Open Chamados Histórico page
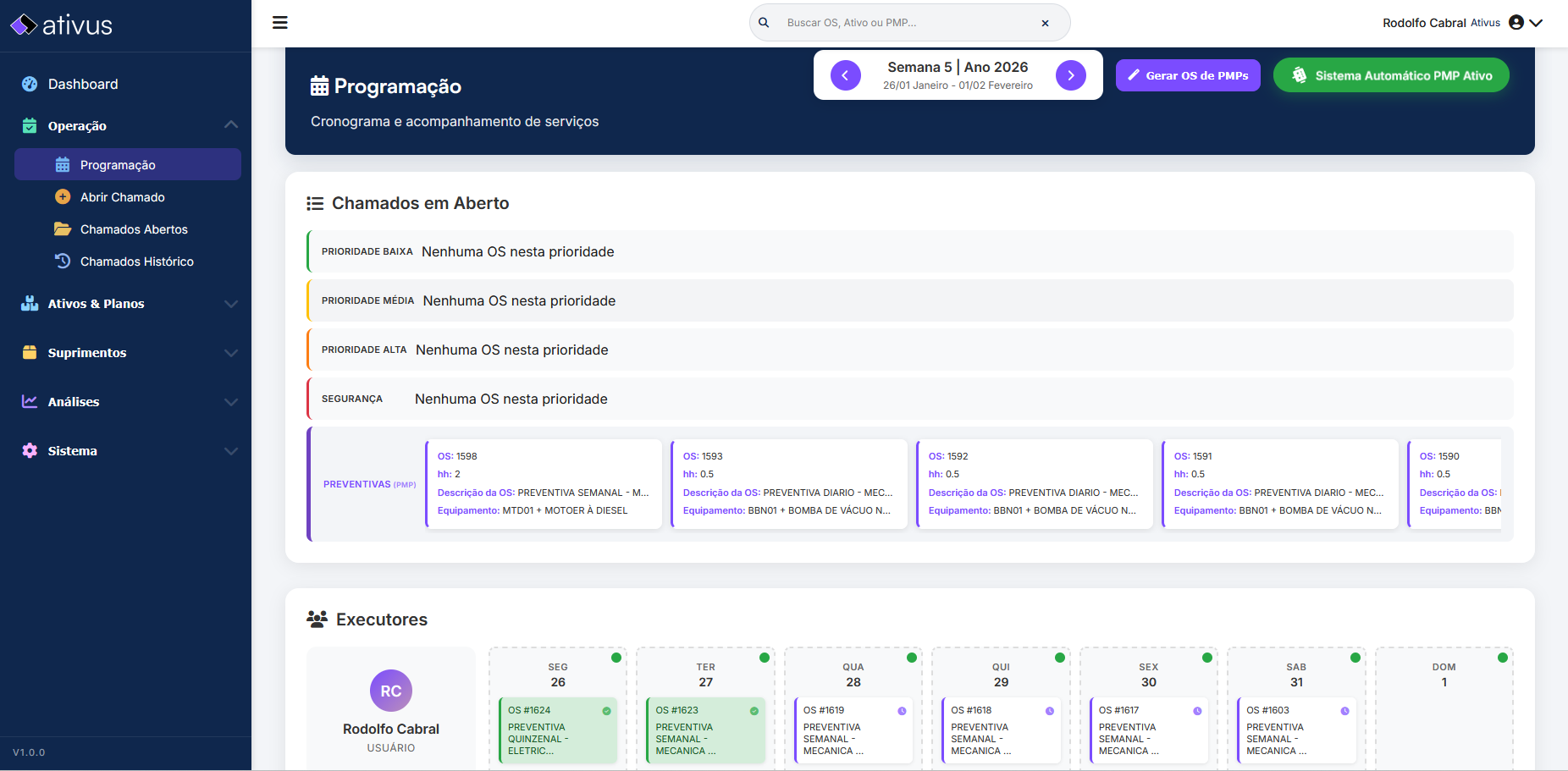 136,262
